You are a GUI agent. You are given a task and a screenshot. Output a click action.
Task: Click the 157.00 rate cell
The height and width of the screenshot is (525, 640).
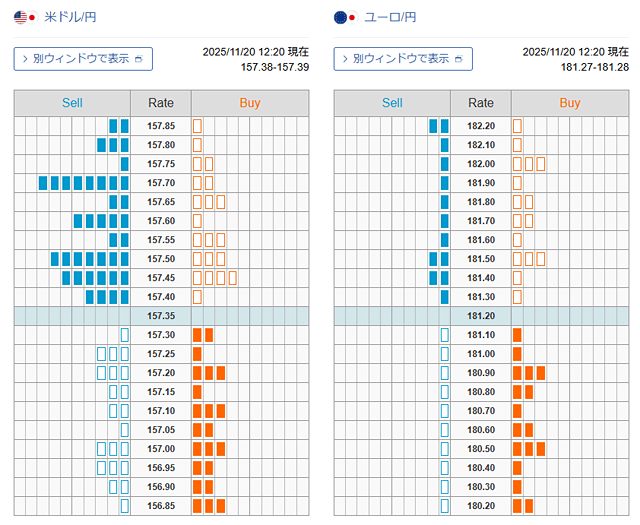161,449
